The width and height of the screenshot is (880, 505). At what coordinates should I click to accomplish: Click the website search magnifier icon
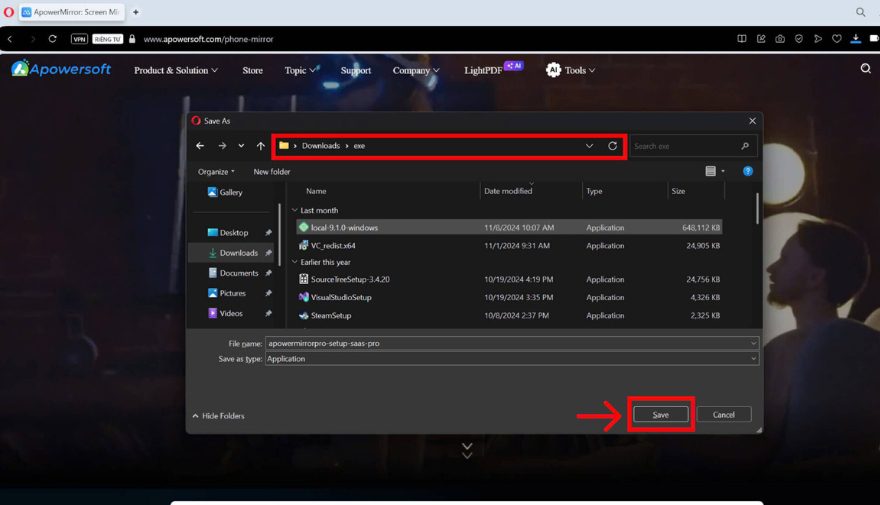tap(866, 69)
